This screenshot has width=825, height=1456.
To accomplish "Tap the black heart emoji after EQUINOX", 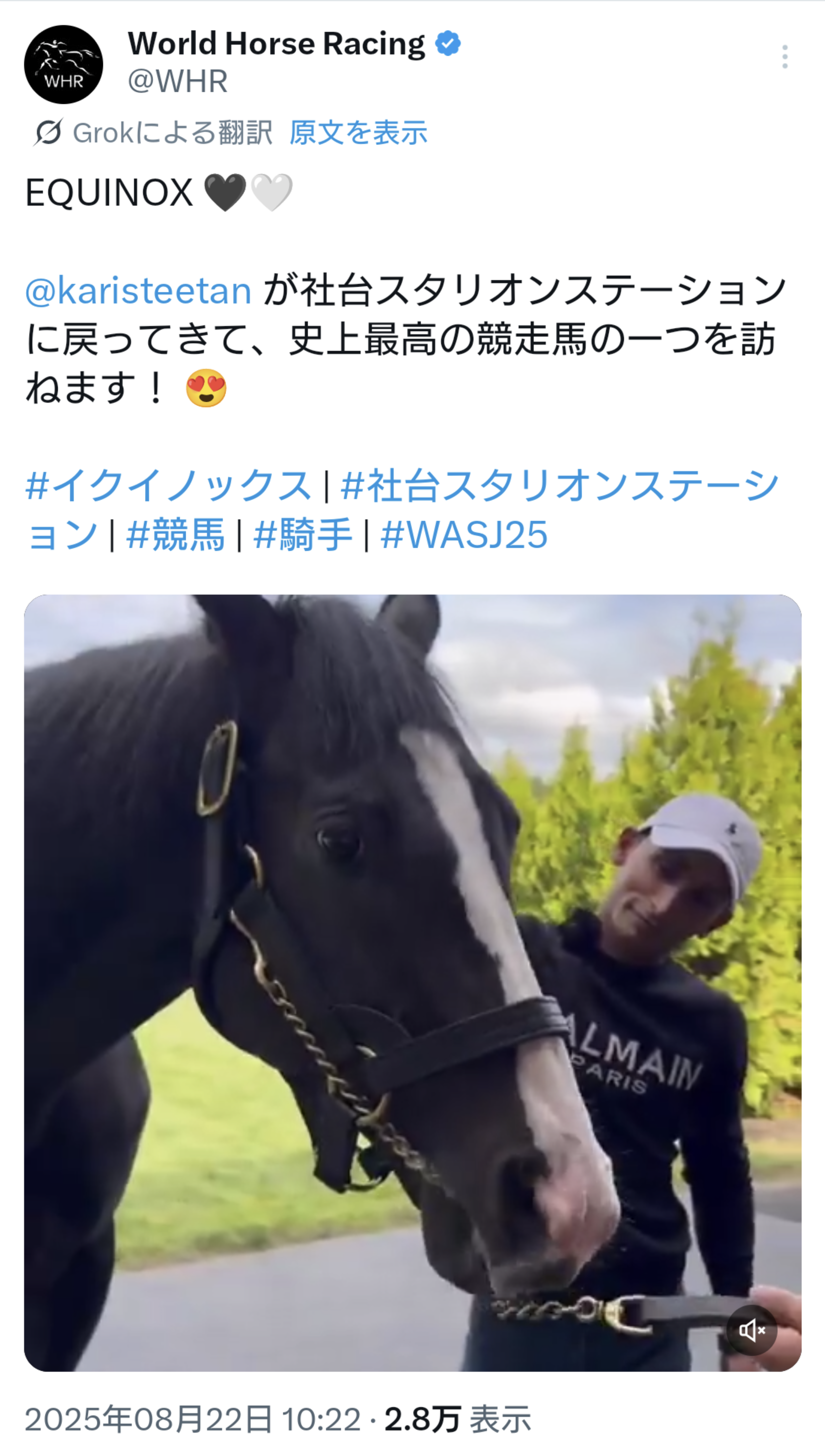I will pyautogui.click(x=225, y=193).
